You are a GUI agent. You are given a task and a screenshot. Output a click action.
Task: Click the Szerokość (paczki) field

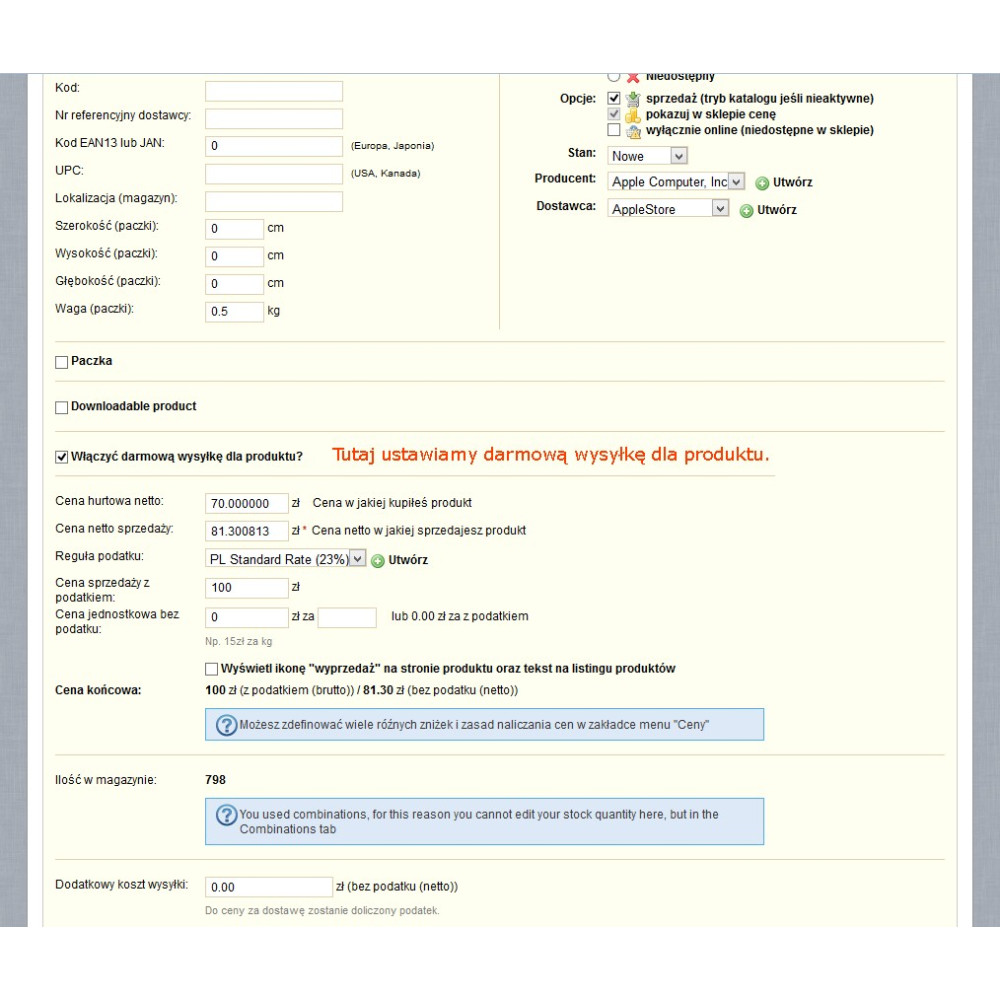pos(234,229)
